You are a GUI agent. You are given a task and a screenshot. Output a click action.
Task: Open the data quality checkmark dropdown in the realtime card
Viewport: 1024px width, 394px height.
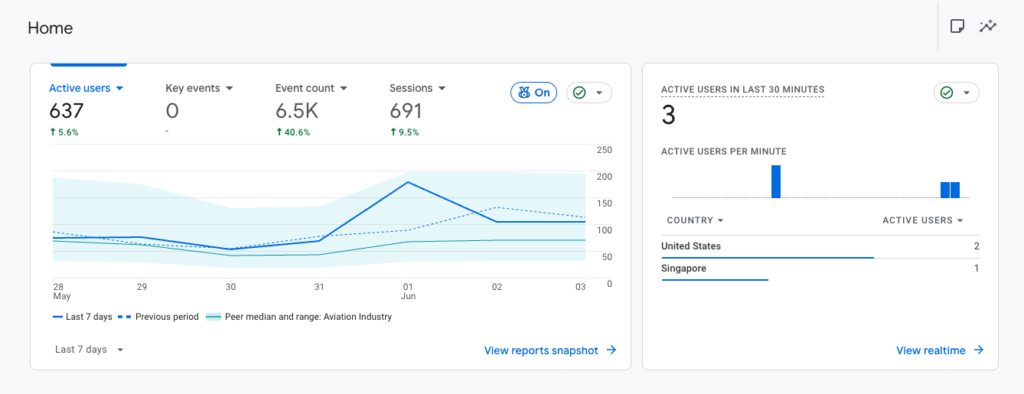point(957,93)
